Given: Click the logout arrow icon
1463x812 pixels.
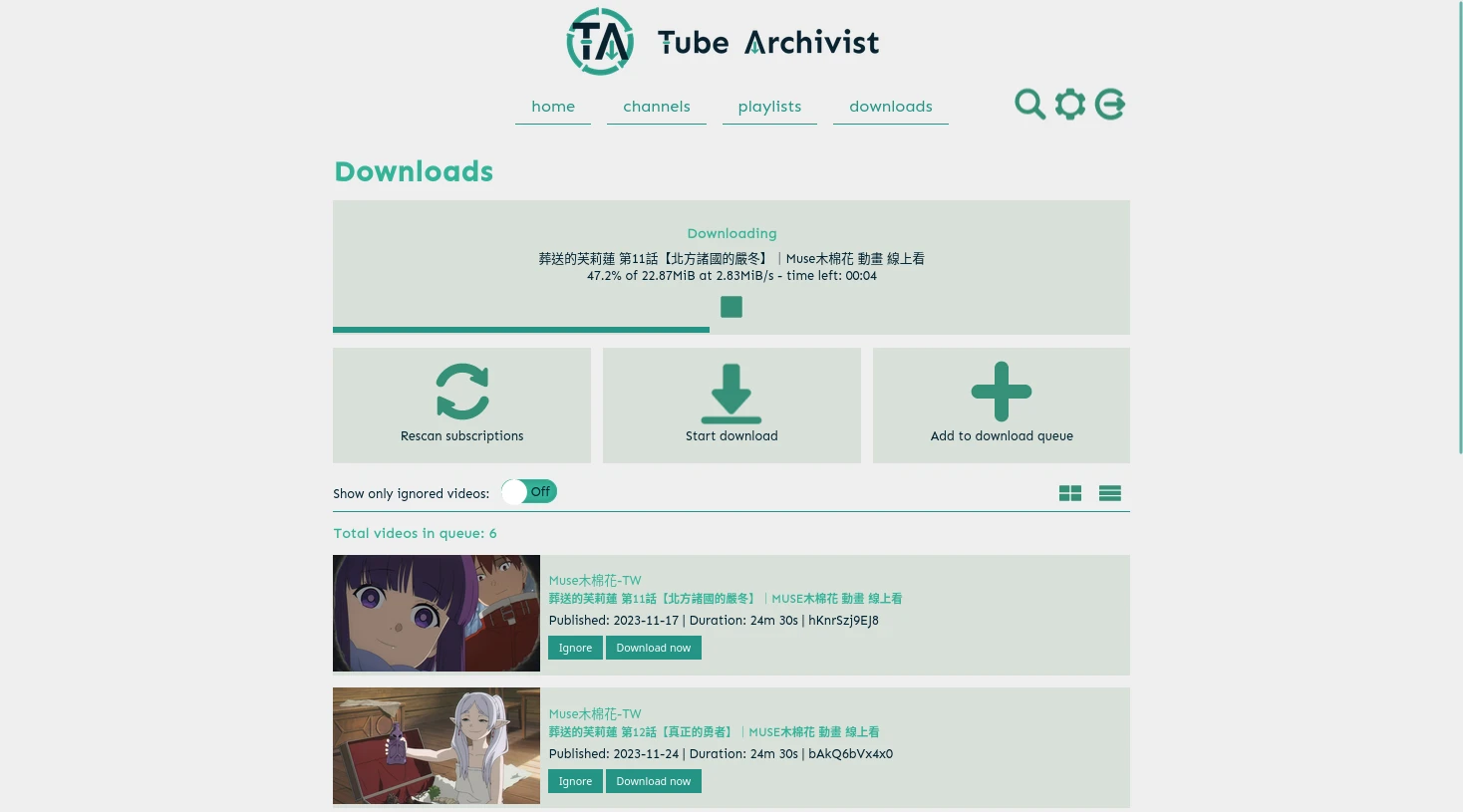Looking at the screenshot, I should pos(1110,104).
